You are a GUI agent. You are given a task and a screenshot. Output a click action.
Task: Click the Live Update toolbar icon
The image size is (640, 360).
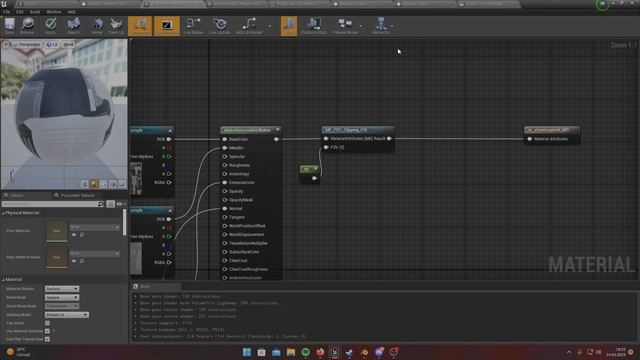pyautogui.click(x=220, y=26)
